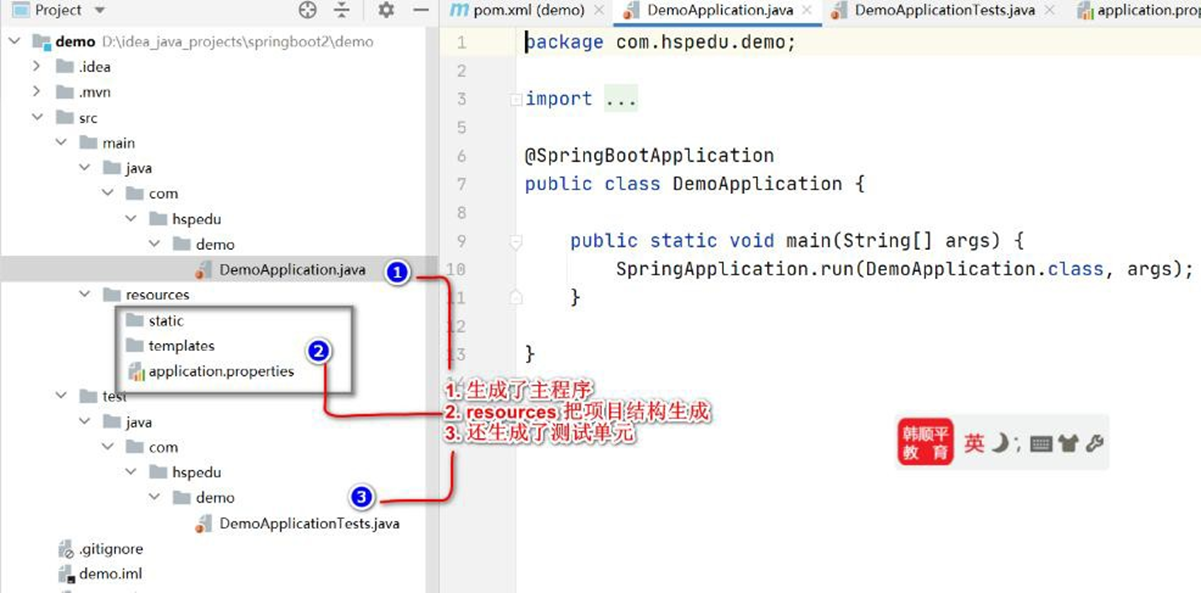Expand the .mvn folder
This screenshot has height=593, width=1201.
coord(37,92)
